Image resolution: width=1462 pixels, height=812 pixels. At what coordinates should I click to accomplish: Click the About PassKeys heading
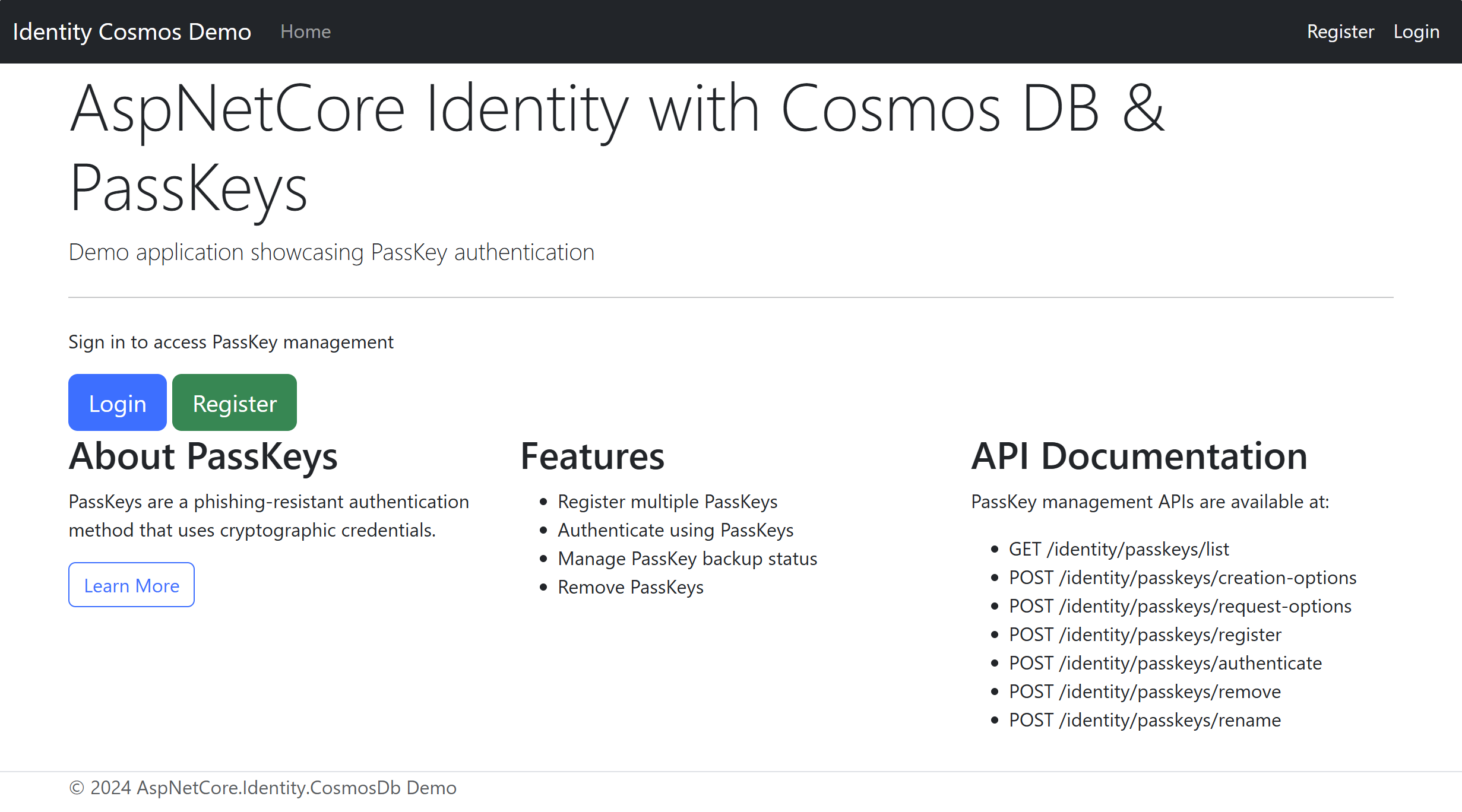pos(203,456)
